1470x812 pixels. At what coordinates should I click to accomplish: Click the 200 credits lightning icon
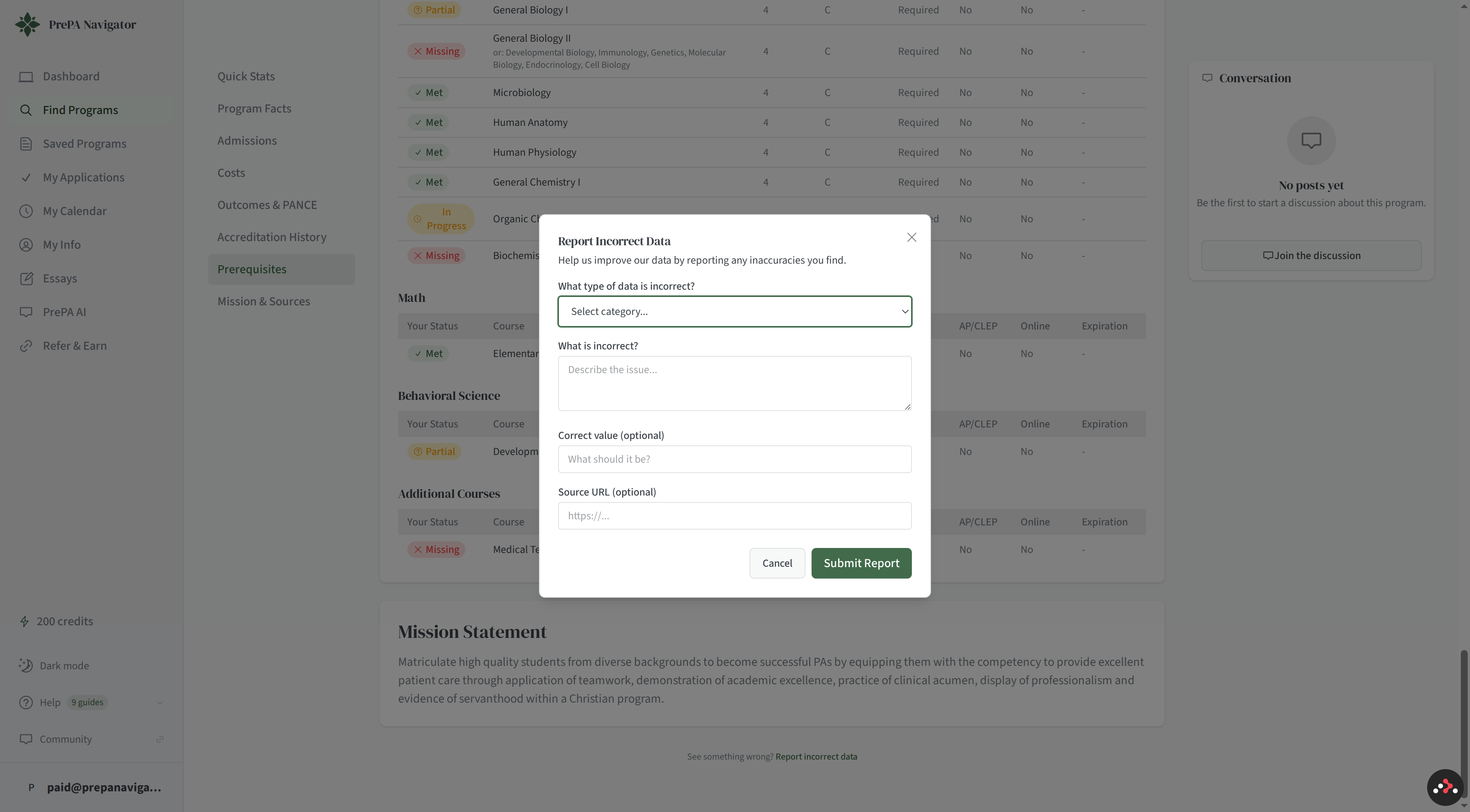24,621
